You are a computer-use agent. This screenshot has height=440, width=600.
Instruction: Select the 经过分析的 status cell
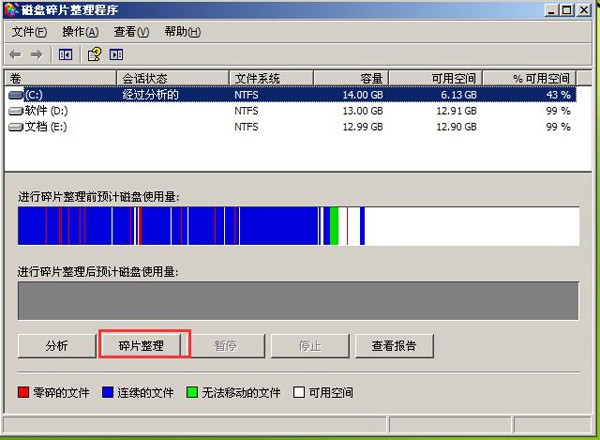(x=150, y=95)
